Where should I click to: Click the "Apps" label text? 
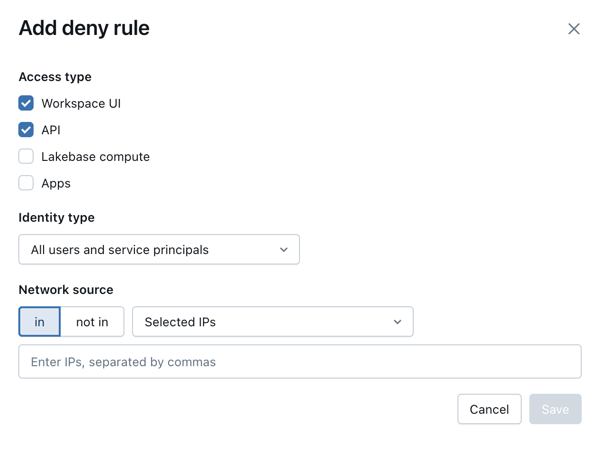click(x=56, y=183)
